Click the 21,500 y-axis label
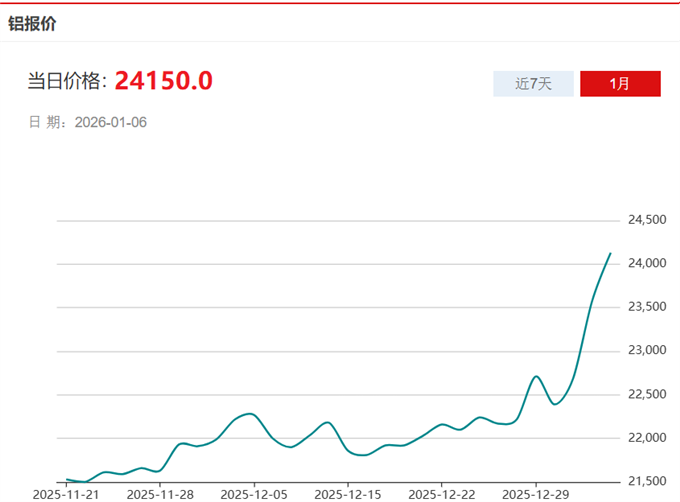Image resolution: width=680 pixels, height=502 pixels. click(x=646, y=482)
